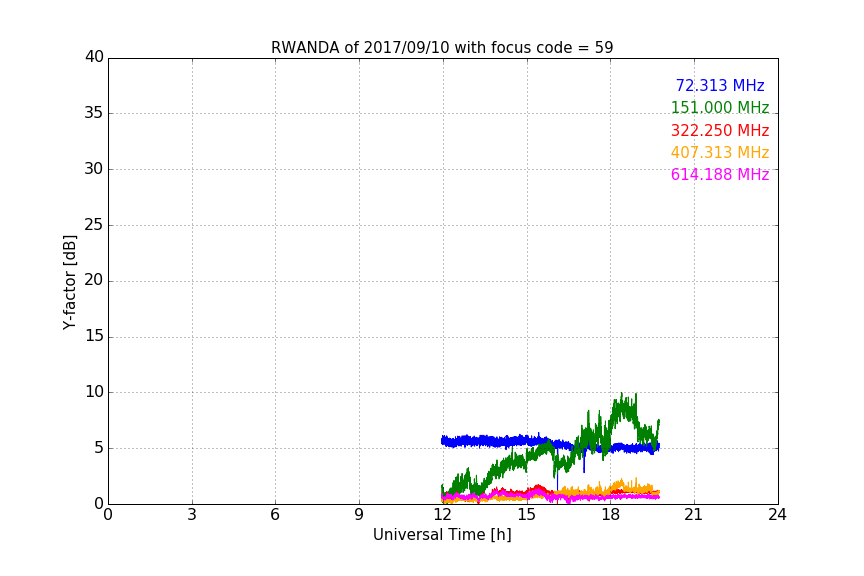Select the 72.313 MHz legend label
The height and width of the screenshot is (576, 864).
tap(720, 86)
